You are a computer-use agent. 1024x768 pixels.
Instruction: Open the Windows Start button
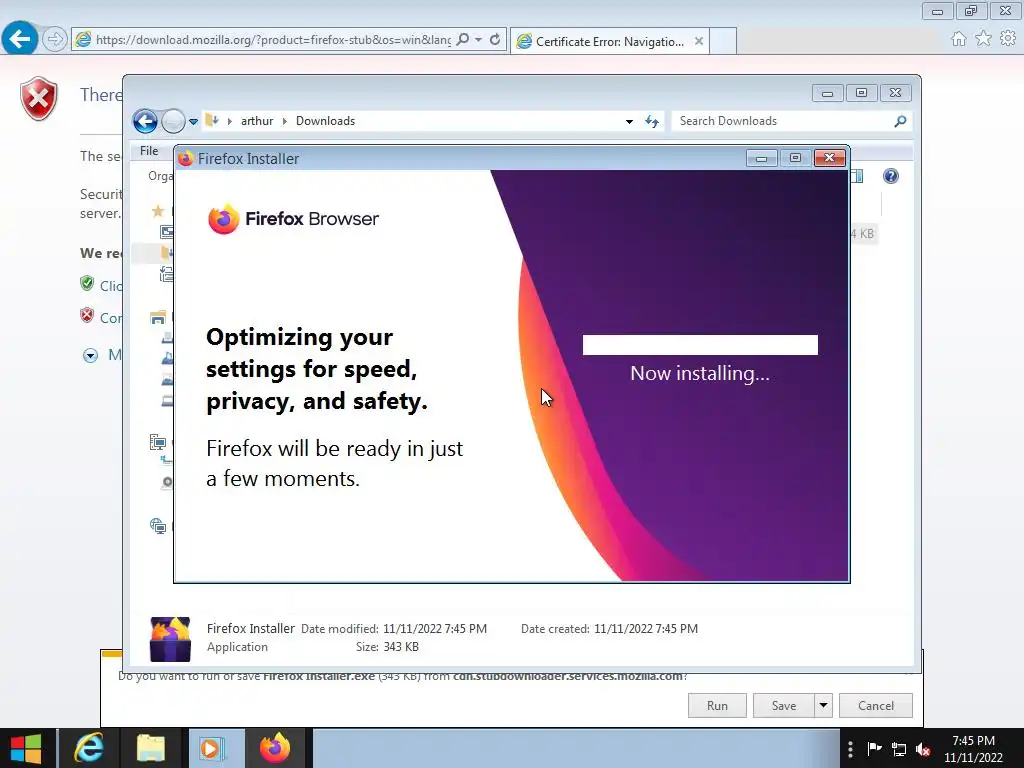26,748
